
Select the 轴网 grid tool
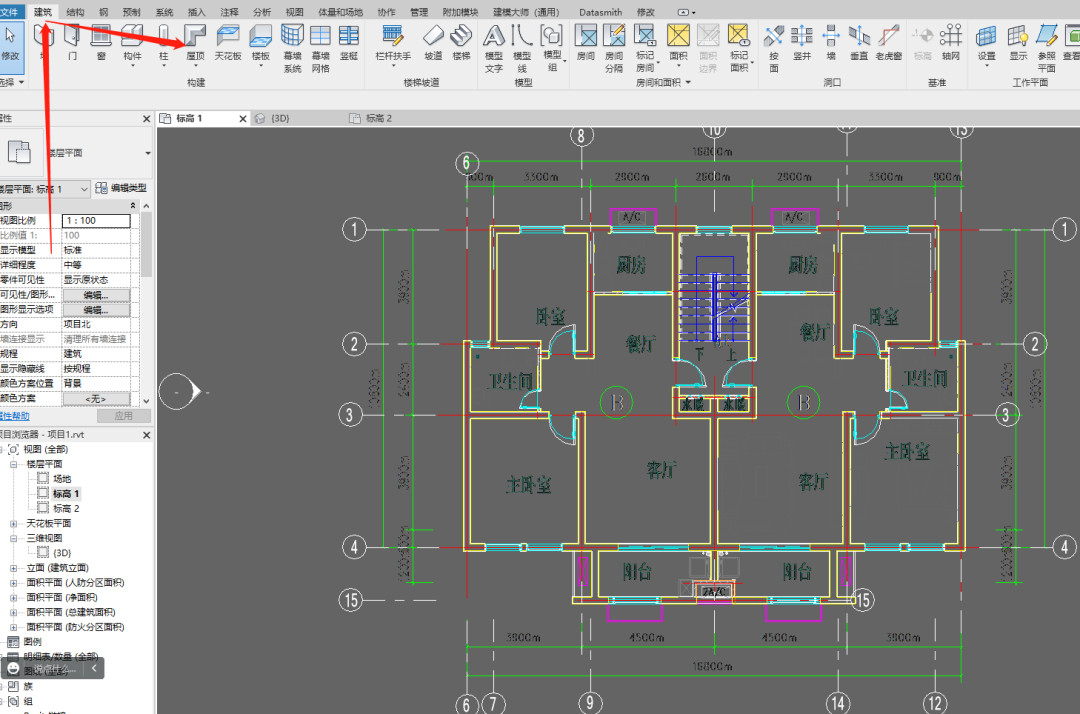[x=951, y=43]
